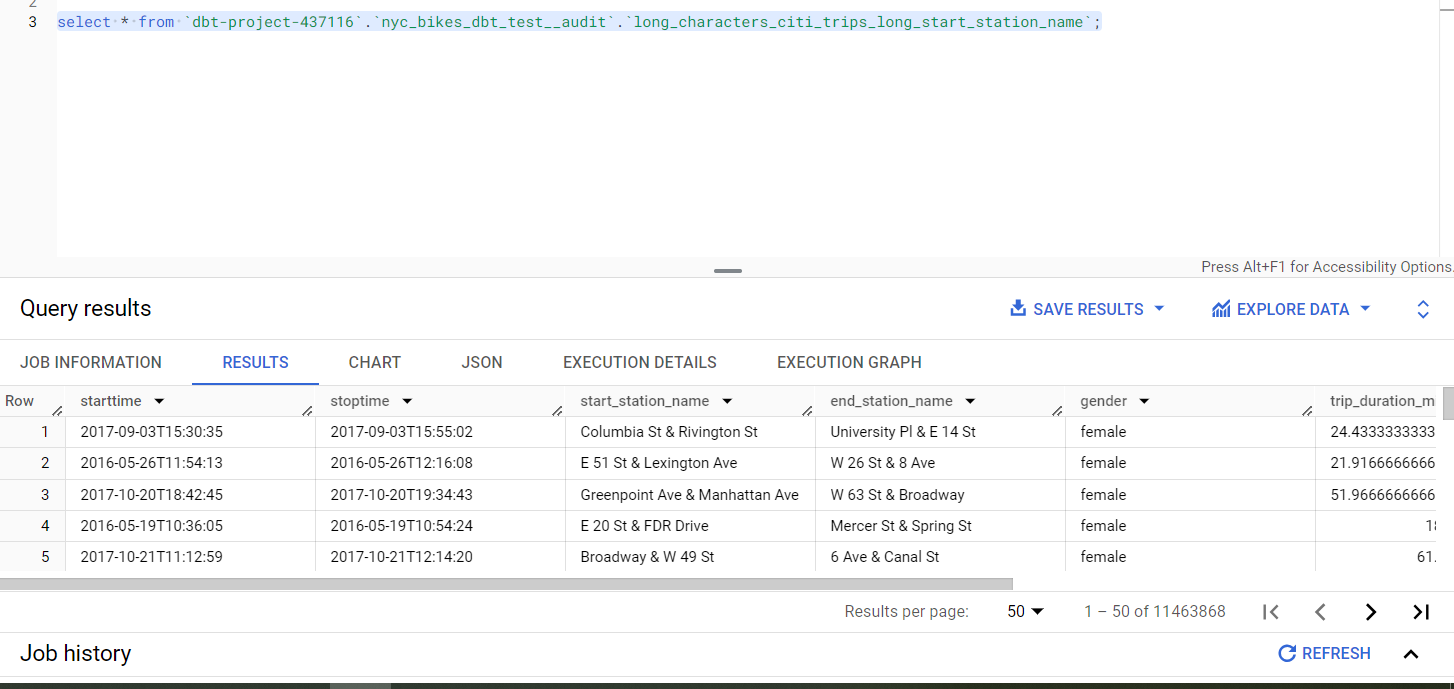Open the gender column dropdown arrow
Viewport: 1454px width, 689px height.
tap(1144, 401)
